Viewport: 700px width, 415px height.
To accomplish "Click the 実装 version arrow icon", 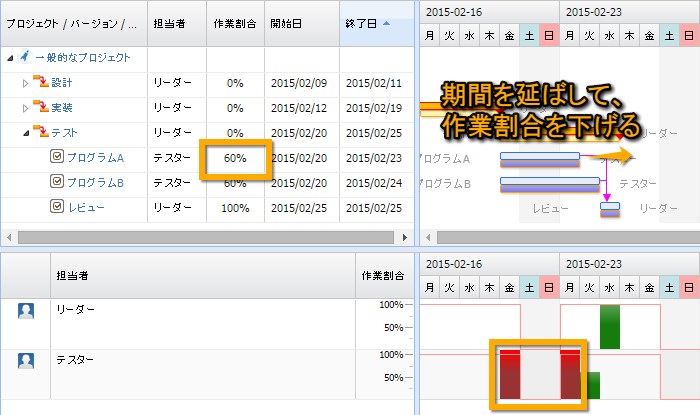I will pos(41,107).
